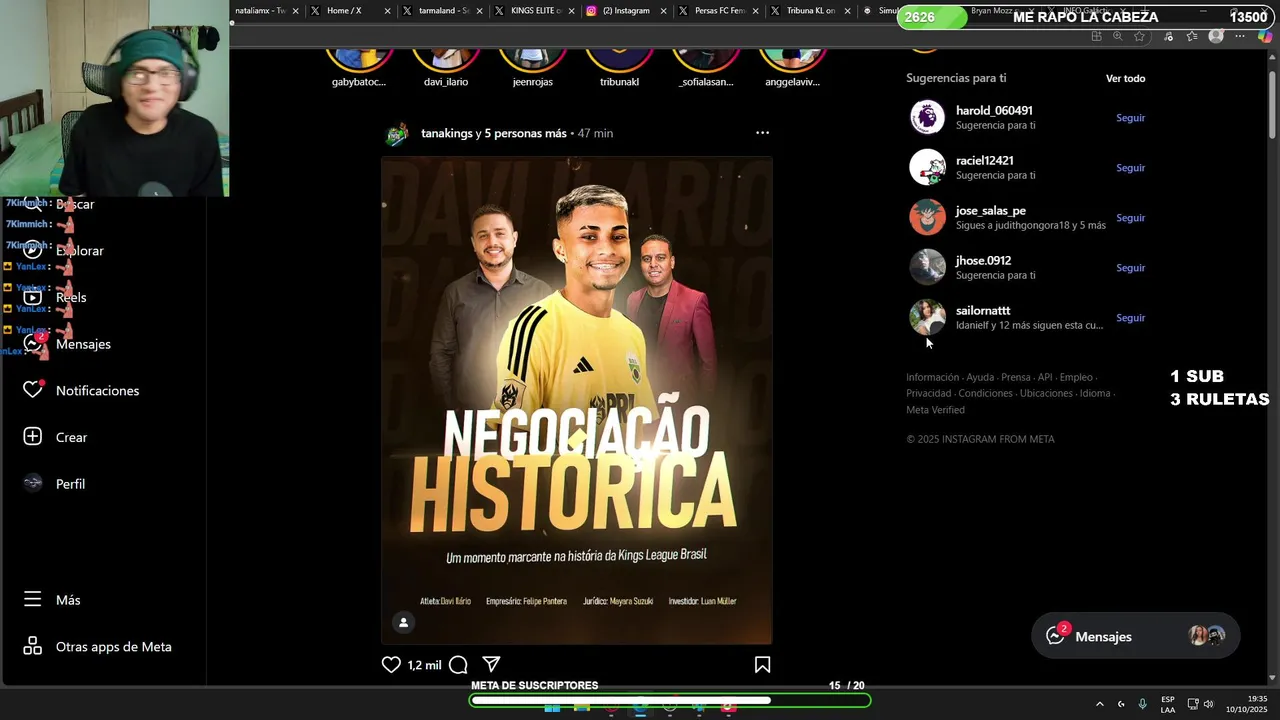
Task: Open Información footer link
Action: (x=932, y=377)
